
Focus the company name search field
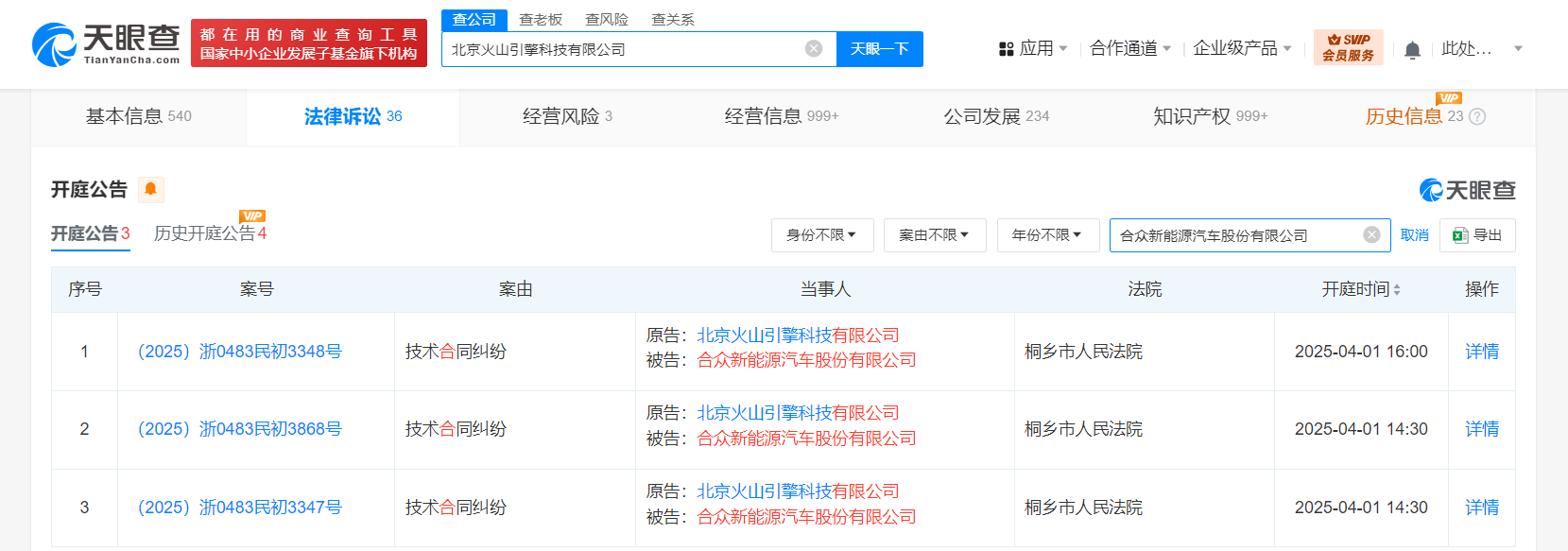(x=624, y=49)
